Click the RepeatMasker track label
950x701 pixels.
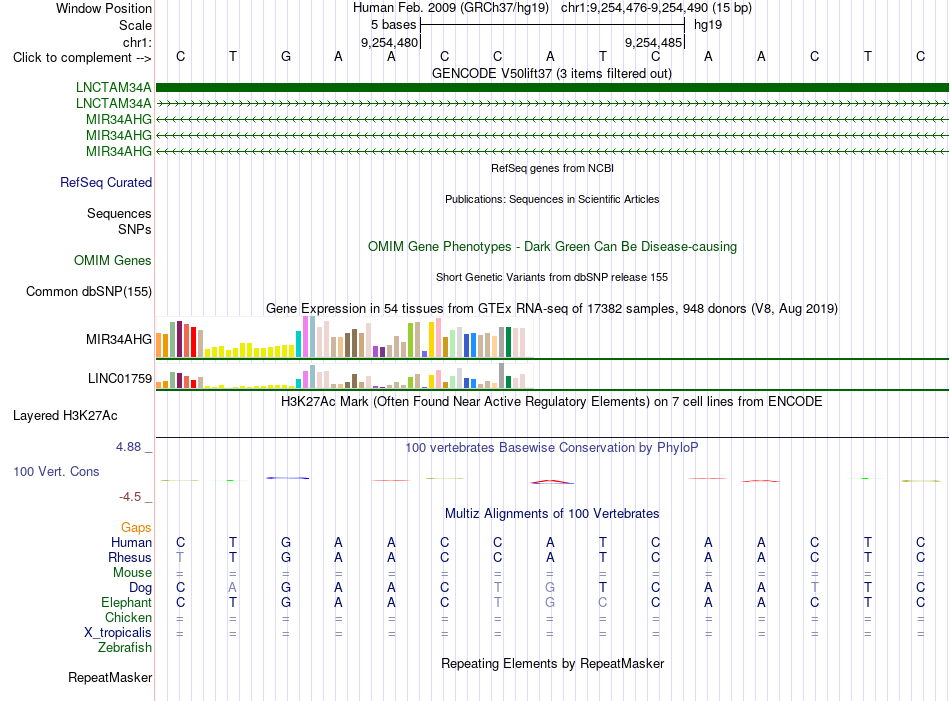(110, 677)
